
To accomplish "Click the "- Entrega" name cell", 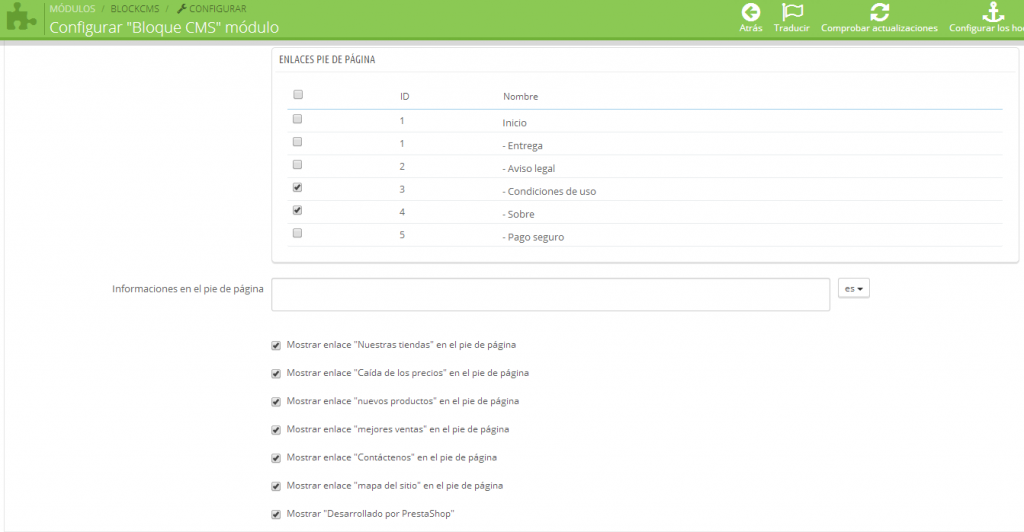I will tap(522, 146).
